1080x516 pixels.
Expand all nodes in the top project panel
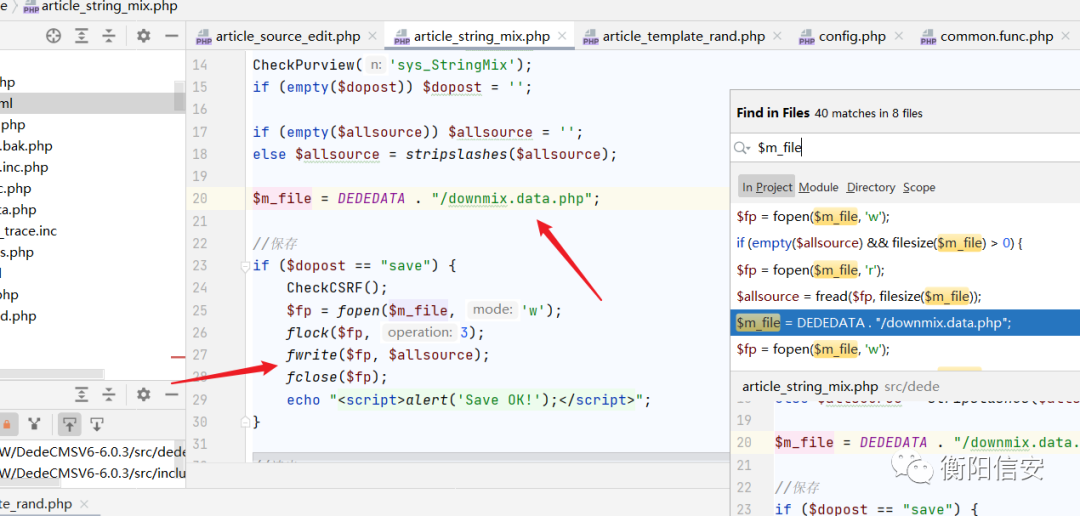[x=82, y=36]
